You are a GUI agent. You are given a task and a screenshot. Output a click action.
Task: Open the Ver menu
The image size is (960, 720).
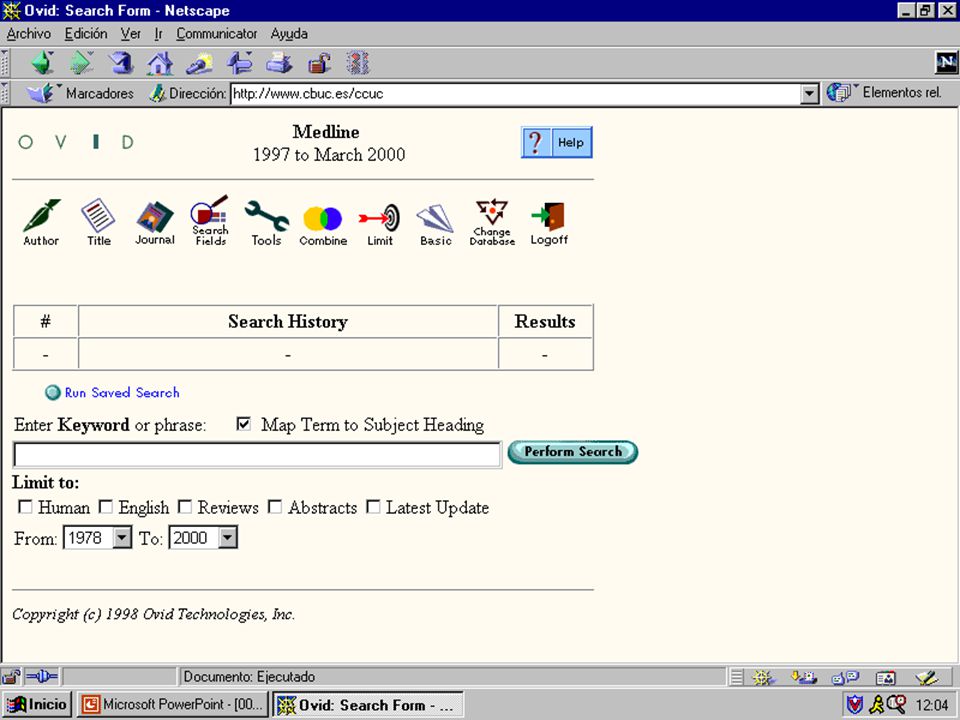[130, 34]
